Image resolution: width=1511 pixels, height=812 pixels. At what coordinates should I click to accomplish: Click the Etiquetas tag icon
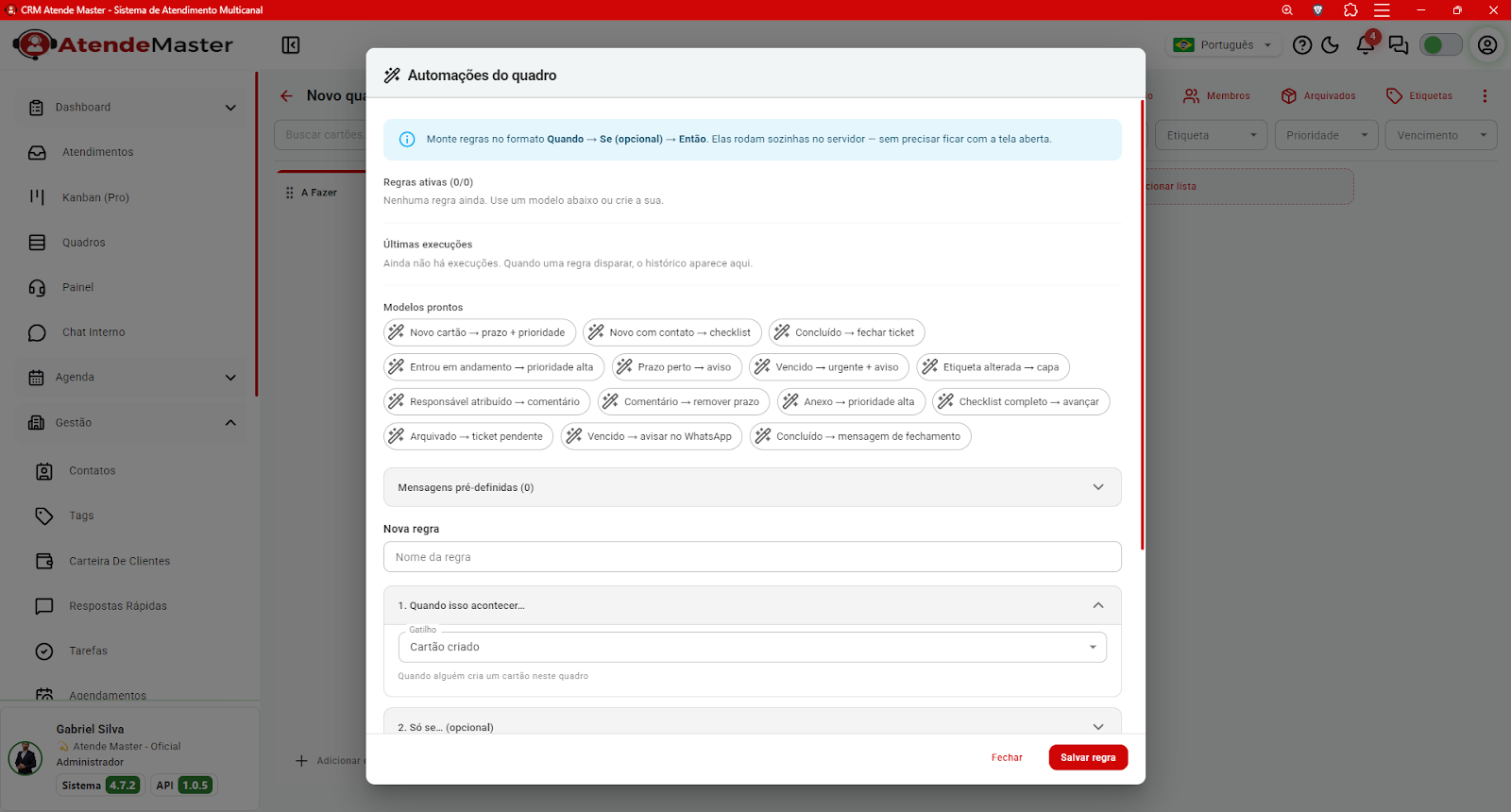tap(1394, 96)
